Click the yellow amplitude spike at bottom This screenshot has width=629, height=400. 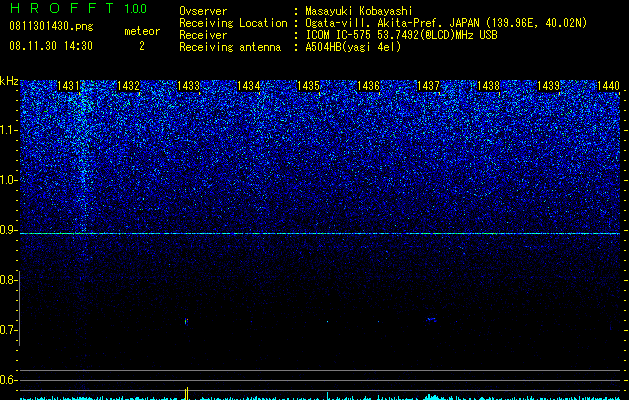[x=187, y=394]
